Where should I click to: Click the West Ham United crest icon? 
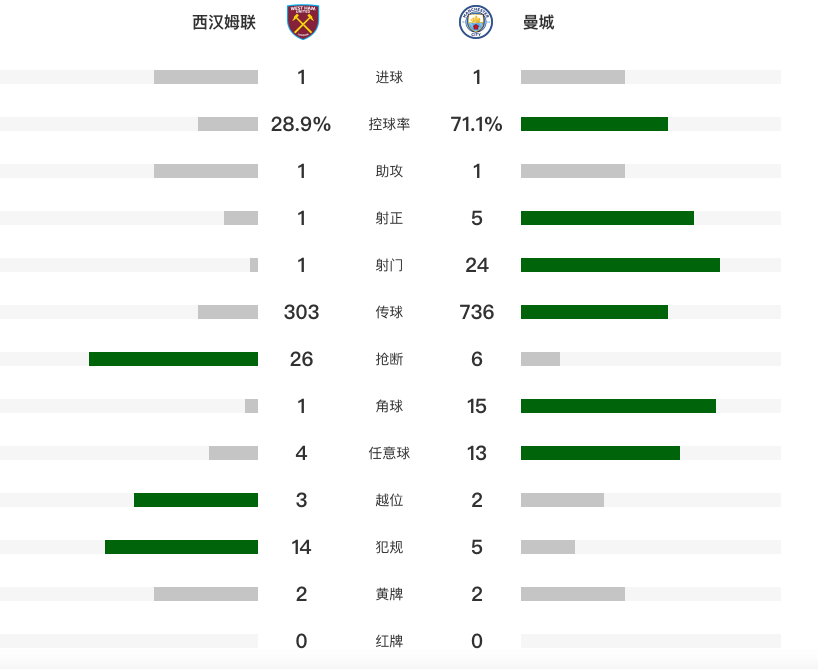[303, 22]
